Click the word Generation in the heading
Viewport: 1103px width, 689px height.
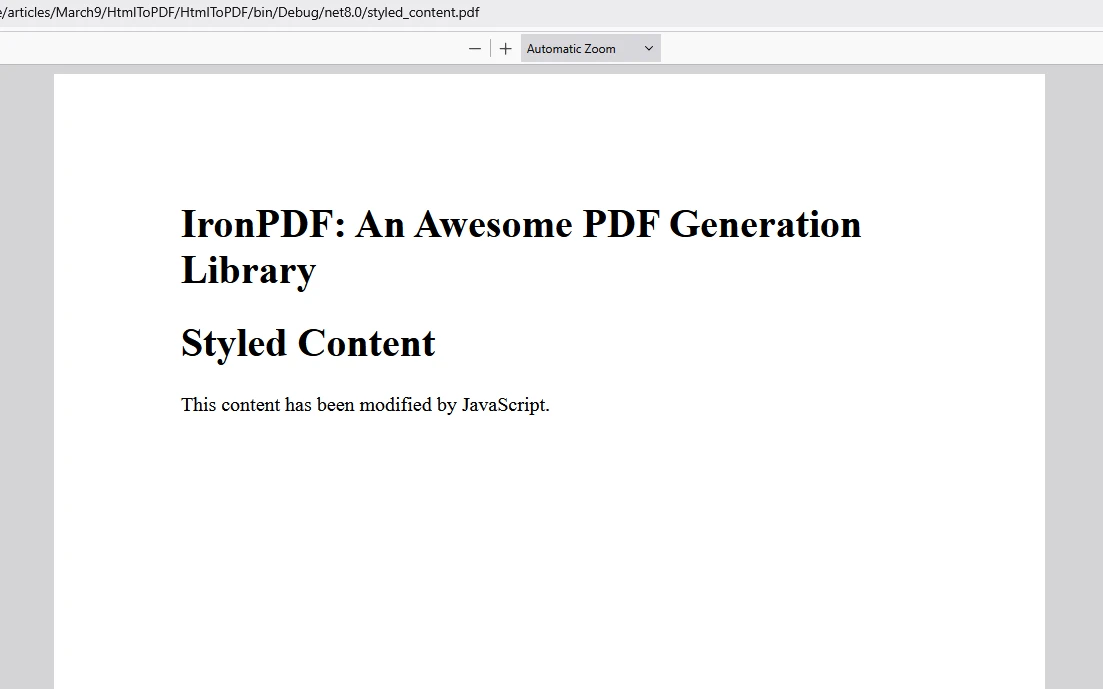tap(765, 224)
